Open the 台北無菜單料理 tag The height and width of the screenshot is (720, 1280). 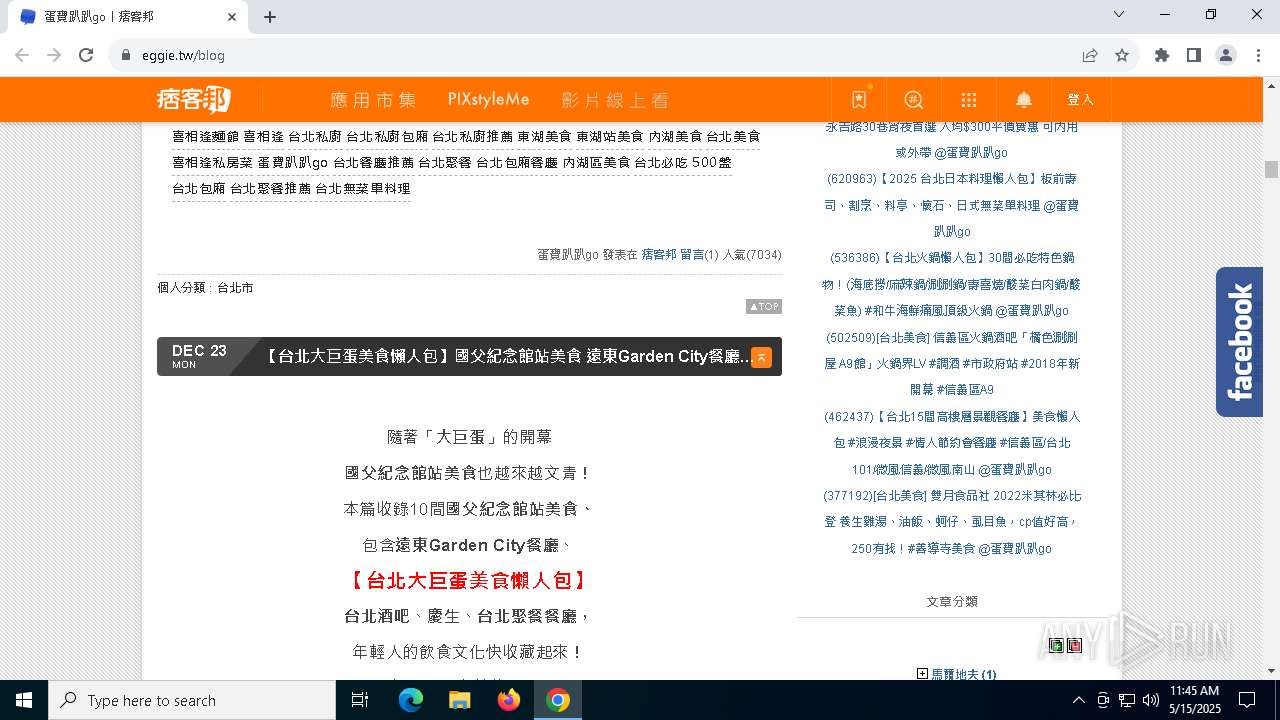pos(363,188)
